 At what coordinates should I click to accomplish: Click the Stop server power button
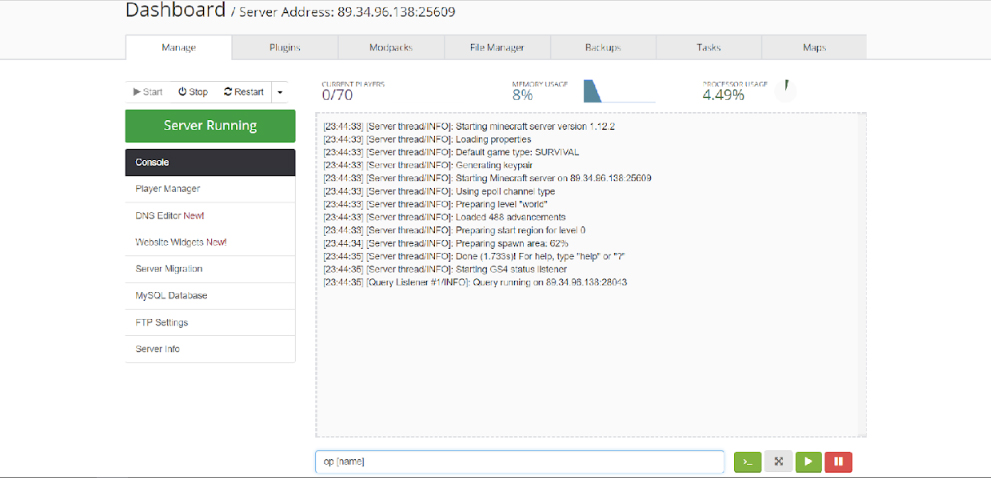click(193, 92)
